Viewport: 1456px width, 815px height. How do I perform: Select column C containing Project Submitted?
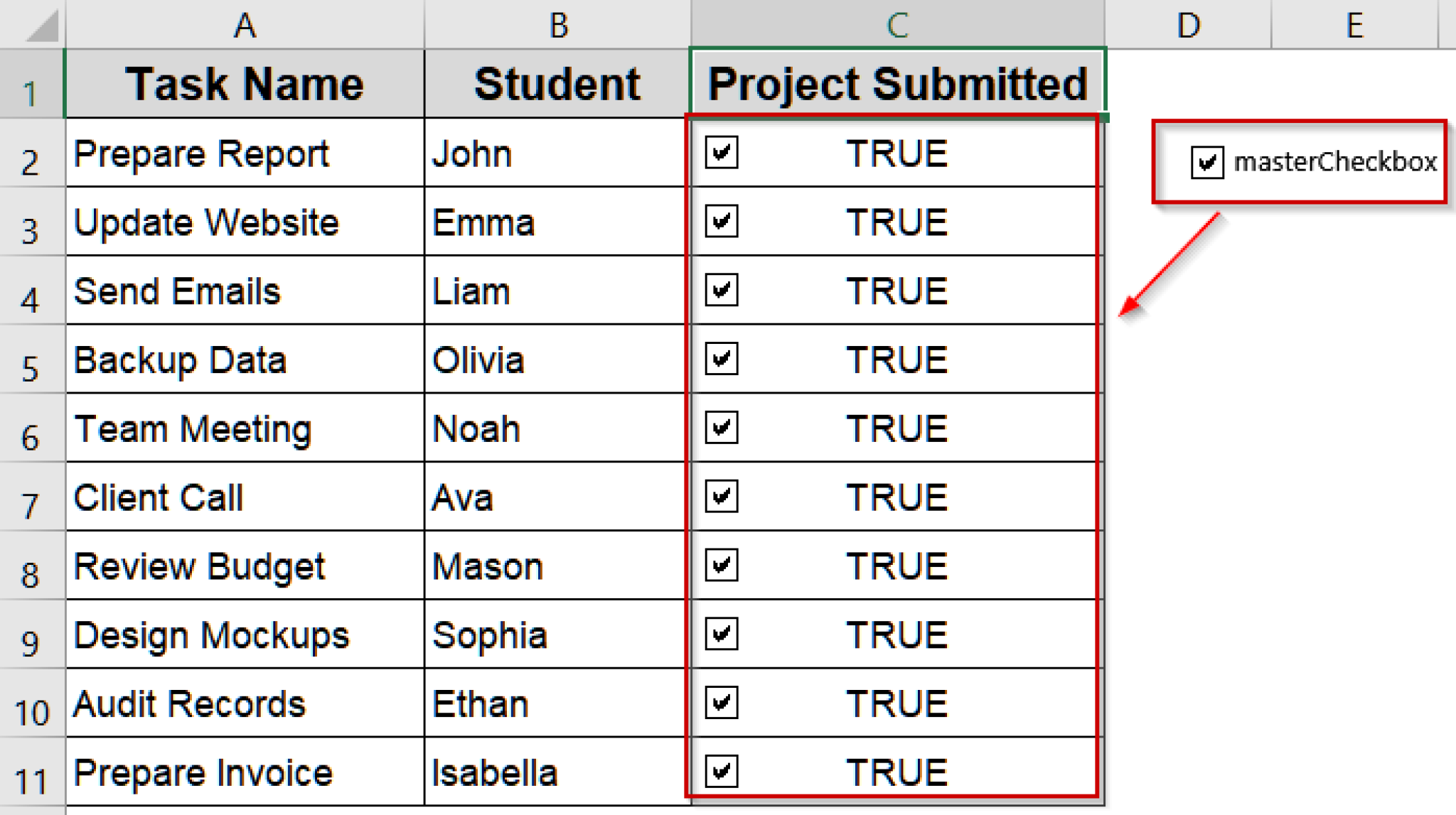(897, 24)
